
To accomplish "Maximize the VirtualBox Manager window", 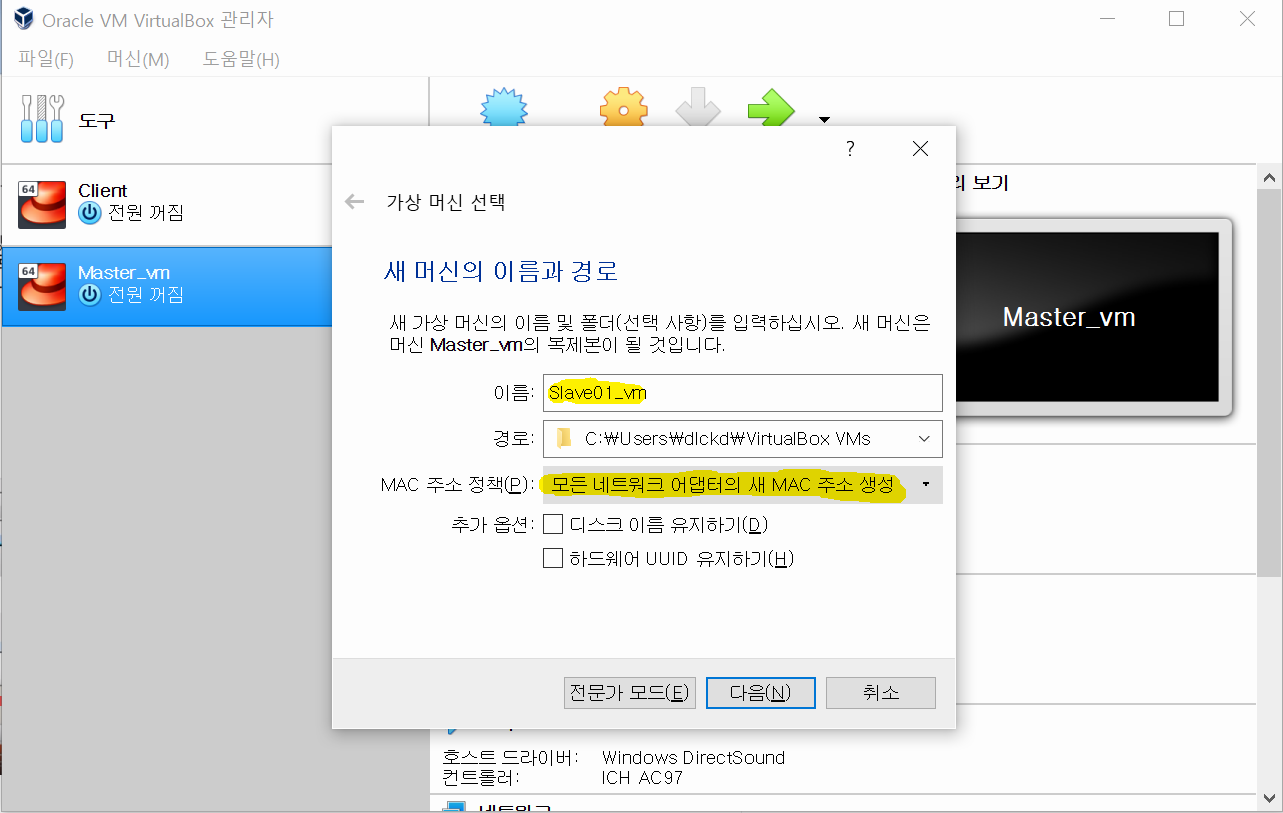I will (x=1176, y=19).
